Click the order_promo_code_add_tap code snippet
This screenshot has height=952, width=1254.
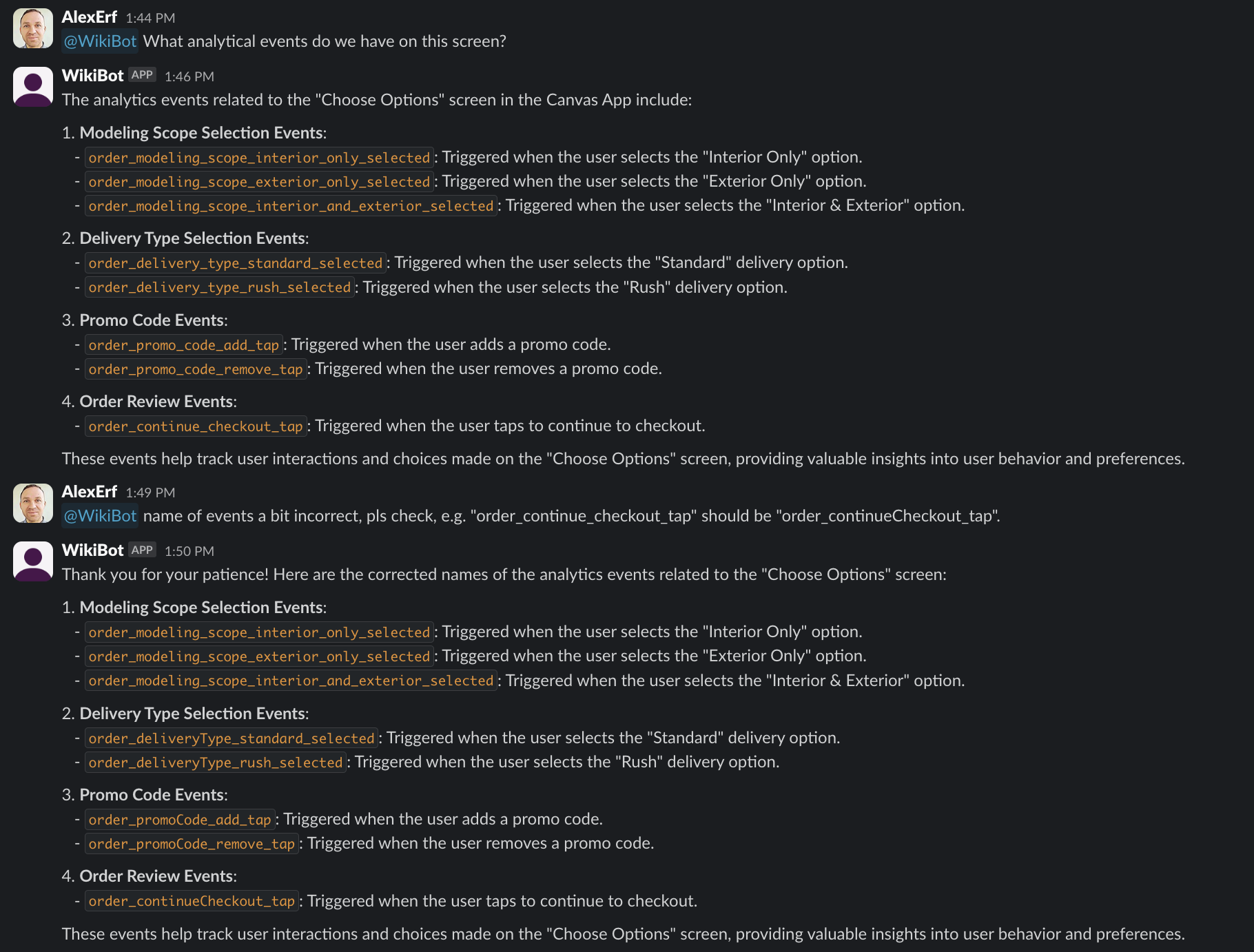[x=183, y=344]
